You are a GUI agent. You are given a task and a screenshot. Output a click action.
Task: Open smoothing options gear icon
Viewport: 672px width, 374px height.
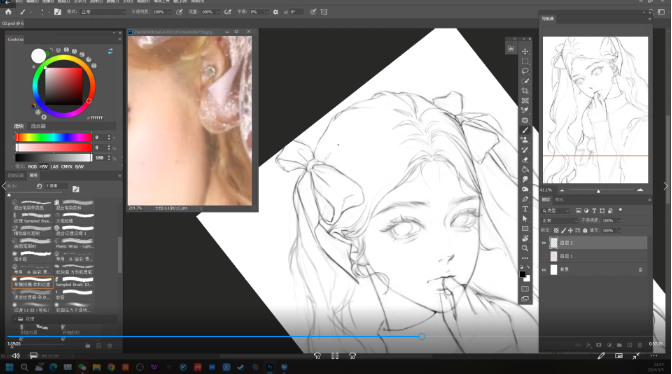pyautogui.click(x=276, y=12)
